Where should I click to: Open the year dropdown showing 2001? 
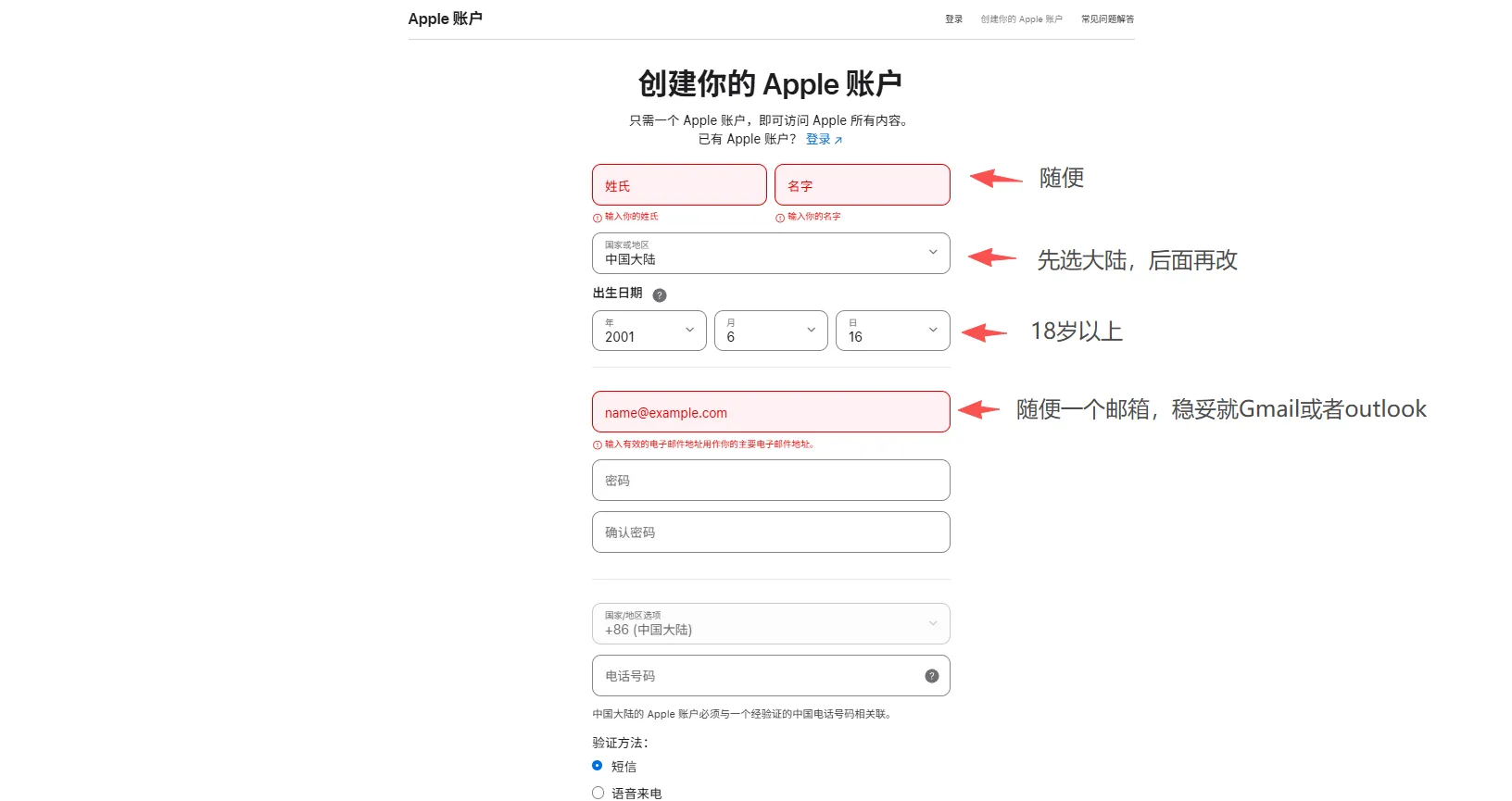[649, 331]
